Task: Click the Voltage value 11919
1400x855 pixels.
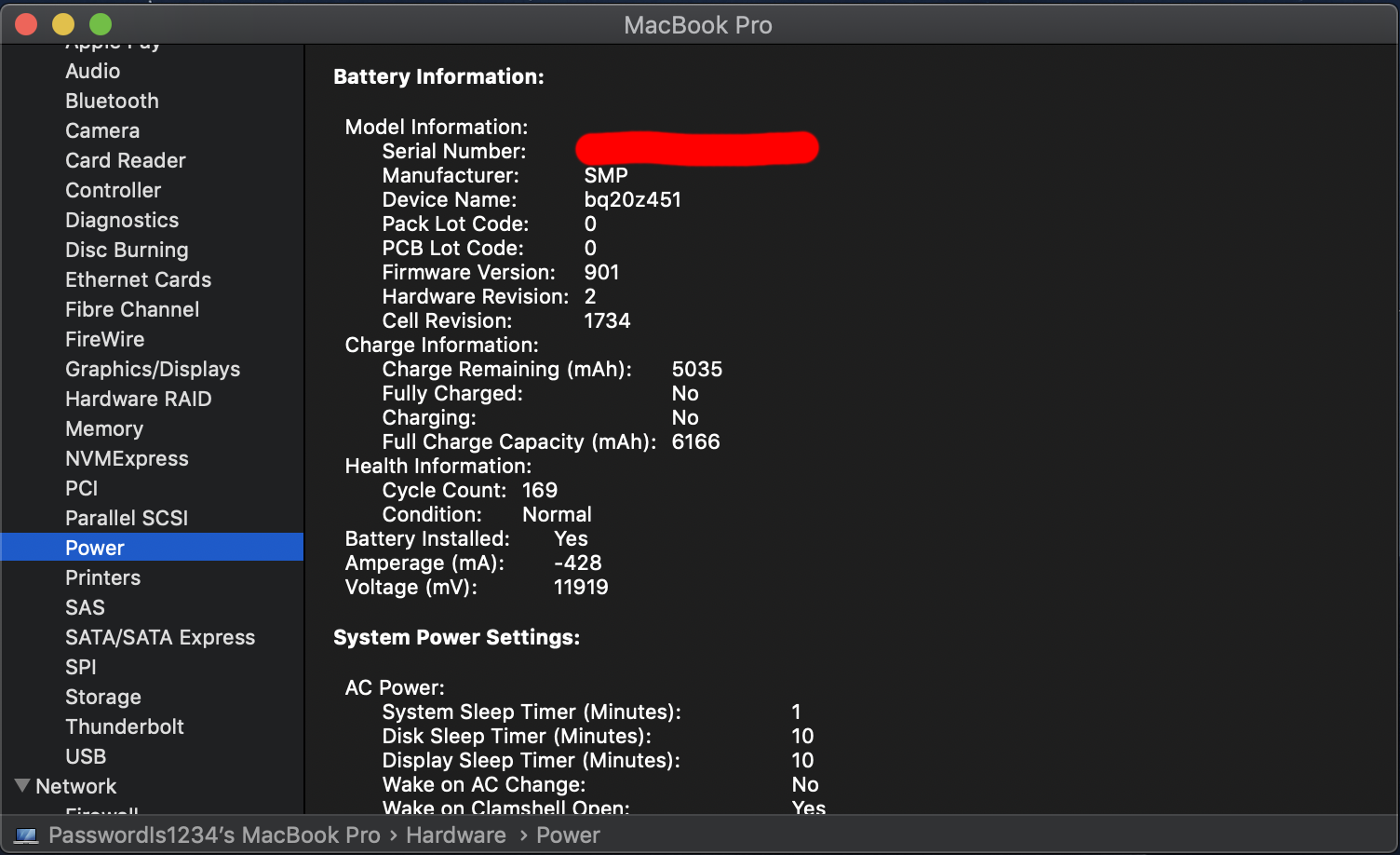Action: 581,587
